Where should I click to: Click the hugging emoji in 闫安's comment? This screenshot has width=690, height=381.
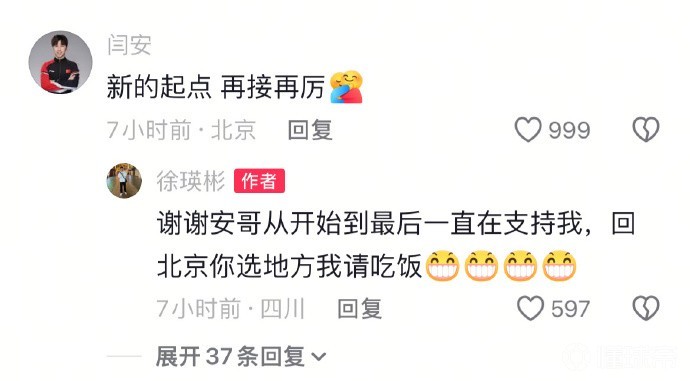coord(346,87)
